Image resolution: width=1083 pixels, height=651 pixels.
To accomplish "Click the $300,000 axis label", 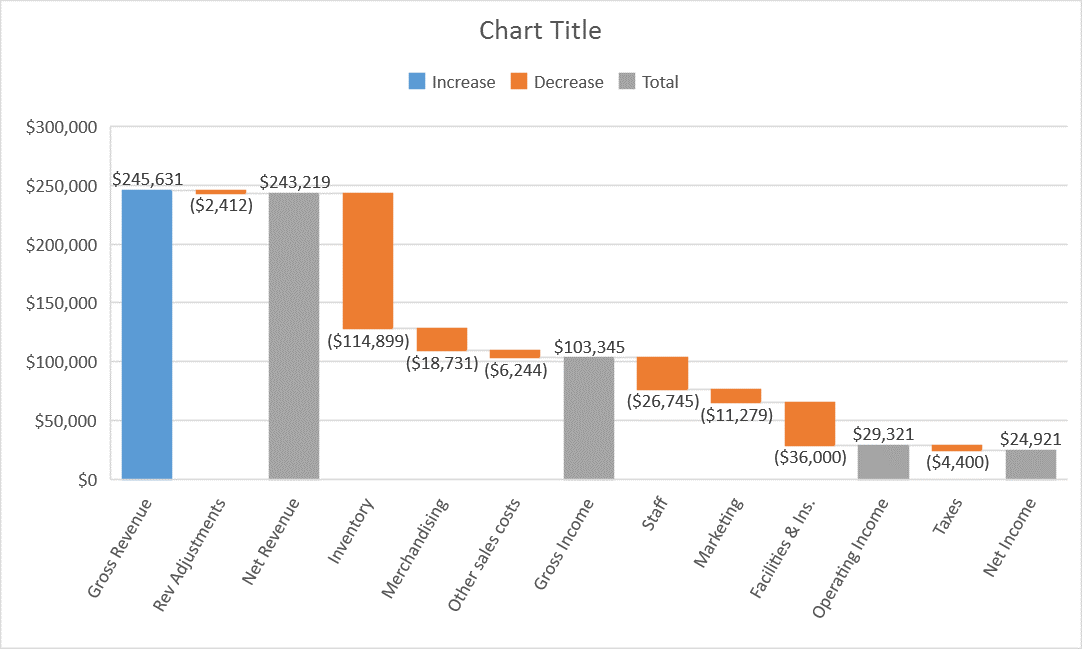I will pyautogui.click(x=61, y=127).
